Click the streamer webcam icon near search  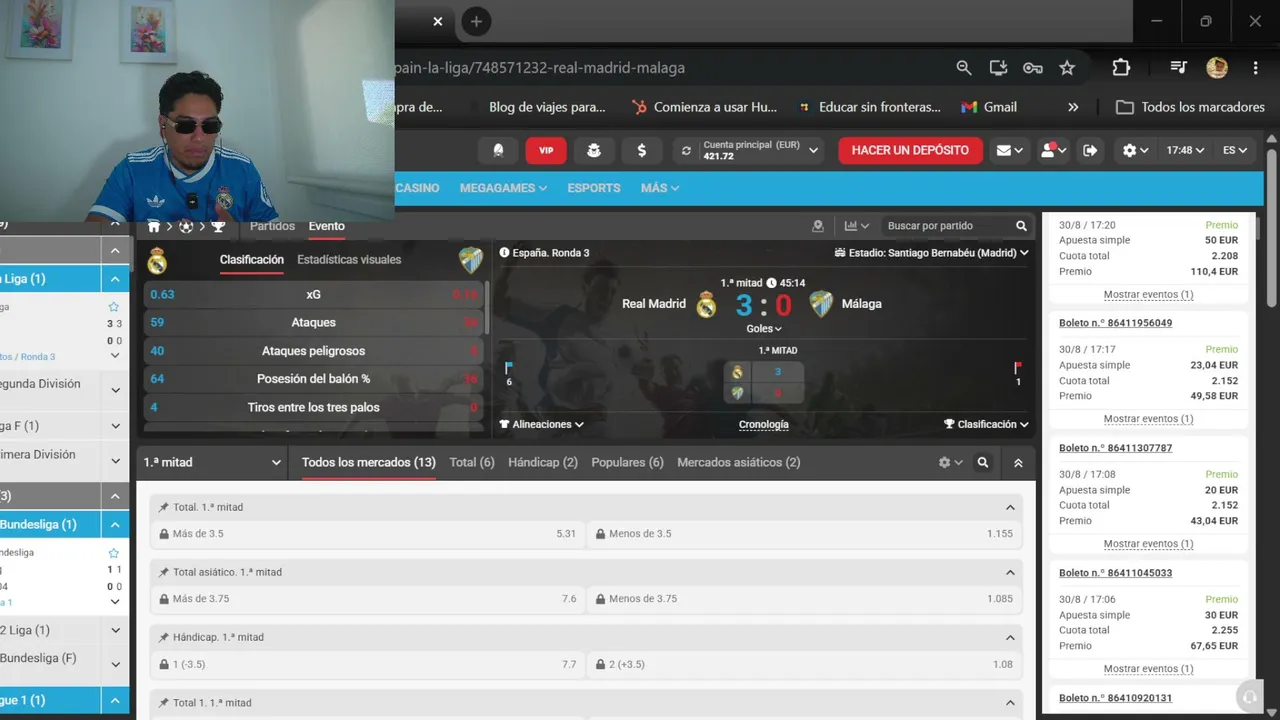(x=818, y=226)
